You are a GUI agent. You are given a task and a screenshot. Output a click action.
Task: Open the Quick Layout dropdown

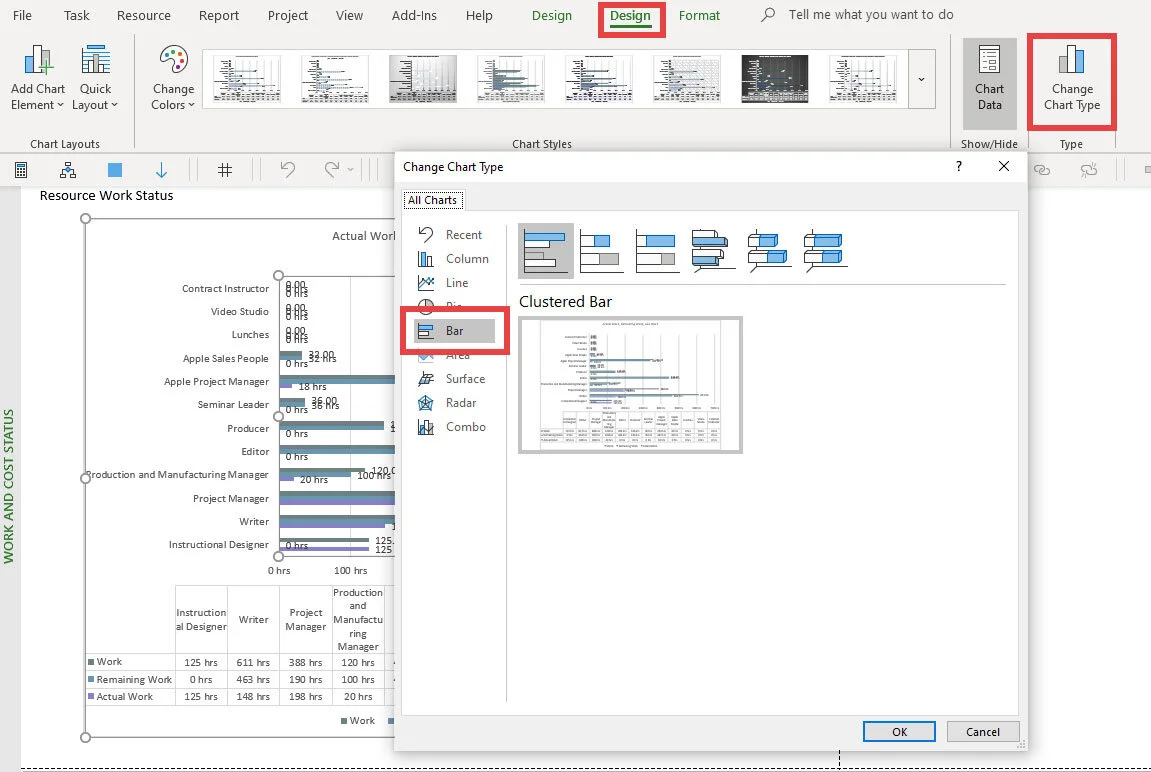(x=95, y=77)
